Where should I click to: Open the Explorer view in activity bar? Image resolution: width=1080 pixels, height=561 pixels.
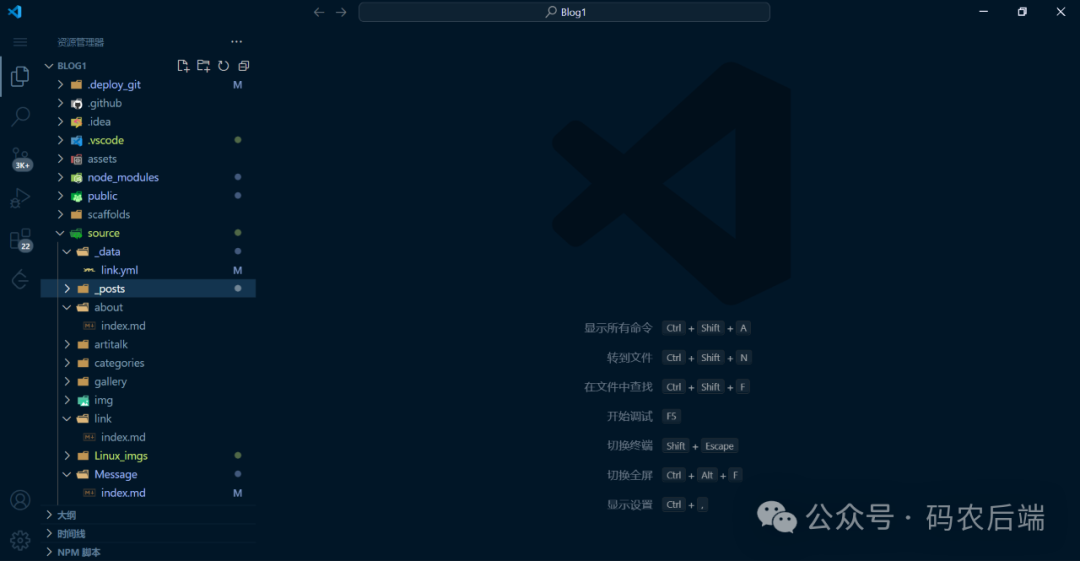point(20,76)
